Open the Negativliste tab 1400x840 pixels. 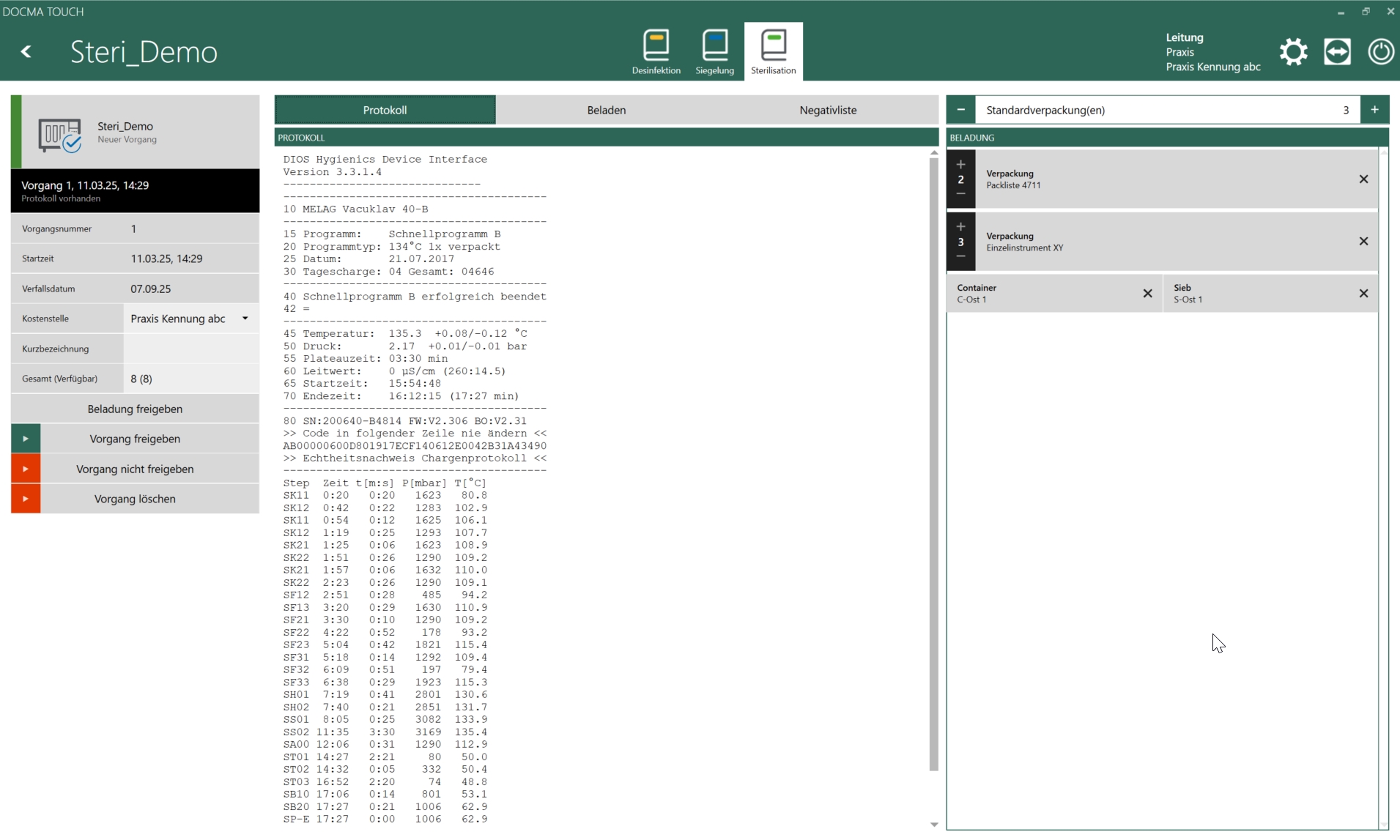pos(828,110)
